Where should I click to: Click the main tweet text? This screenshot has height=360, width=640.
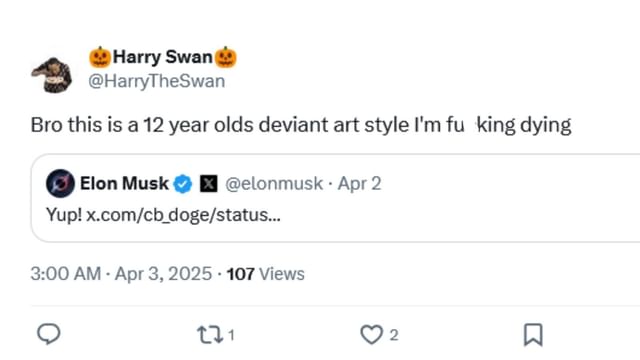[x=301, y=125]
